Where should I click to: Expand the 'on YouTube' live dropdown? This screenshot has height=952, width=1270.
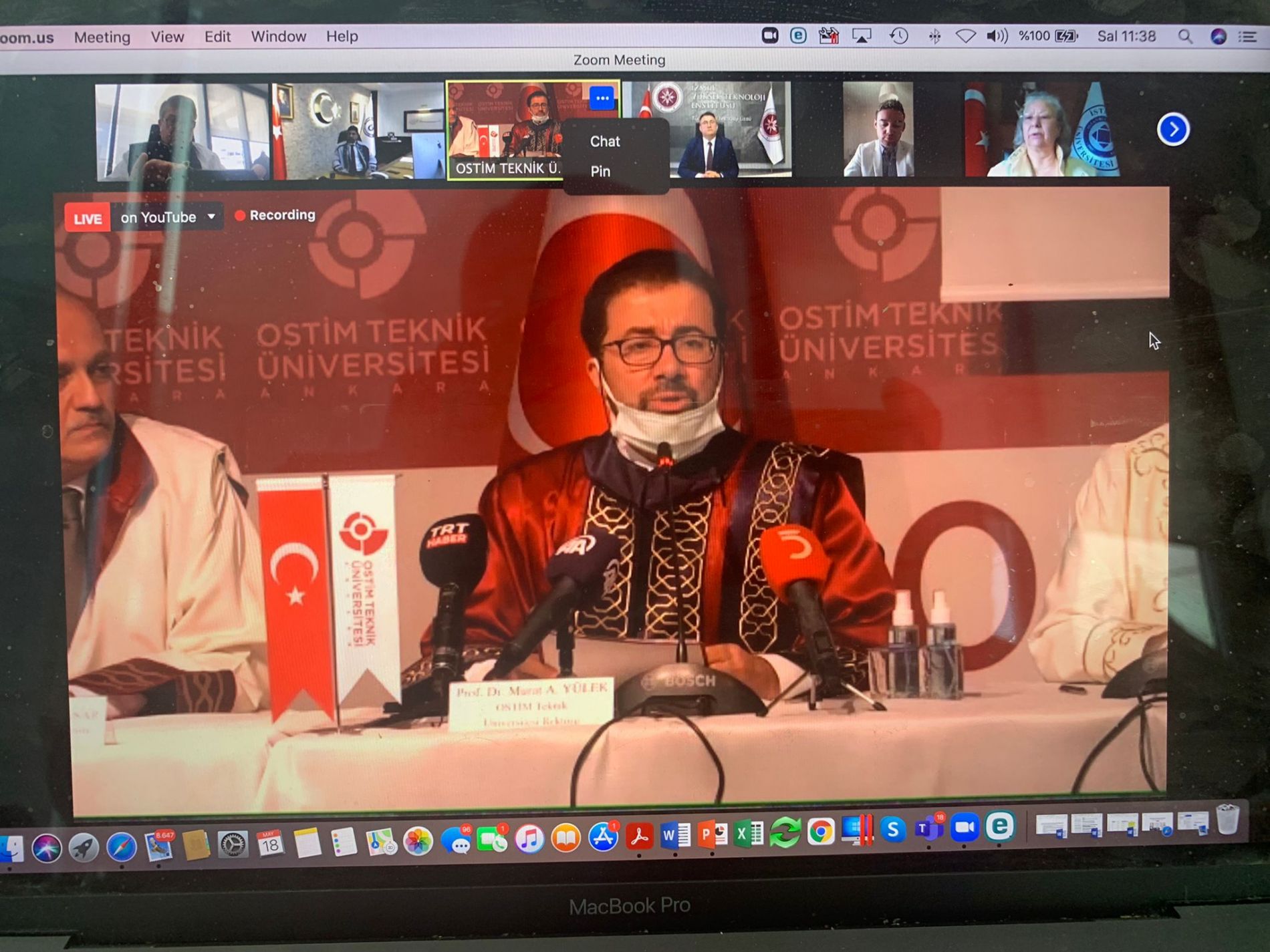tap(168, 218)
